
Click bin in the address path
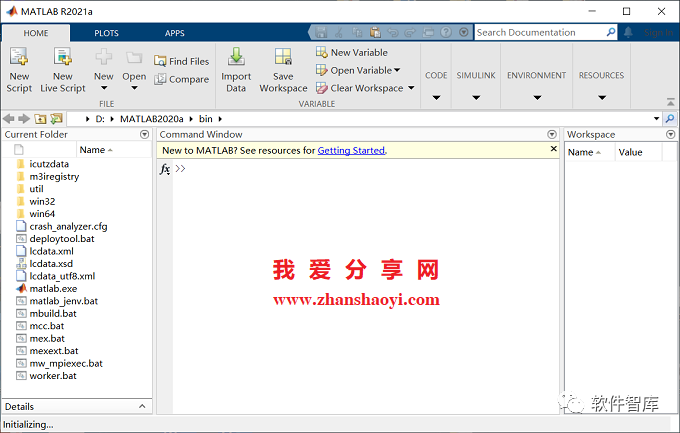206,119
